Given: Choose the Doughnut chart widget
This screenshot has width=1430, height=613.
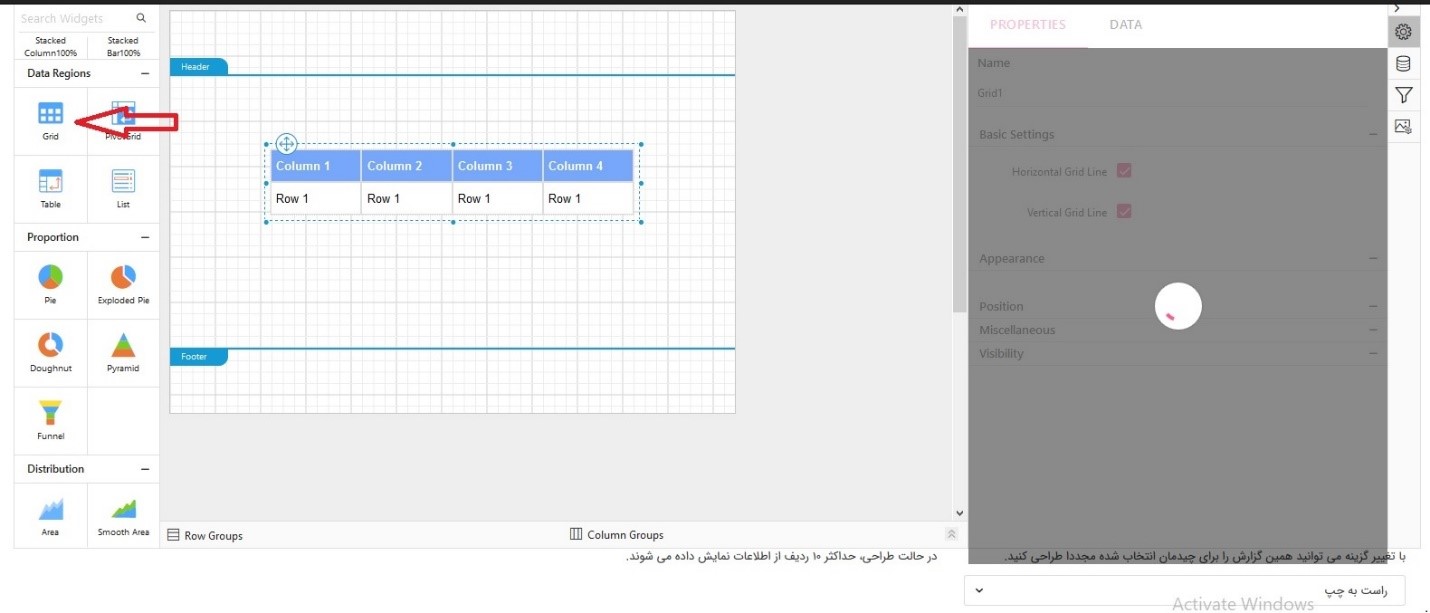Looking at the screenshot, I should click(50, 345).
